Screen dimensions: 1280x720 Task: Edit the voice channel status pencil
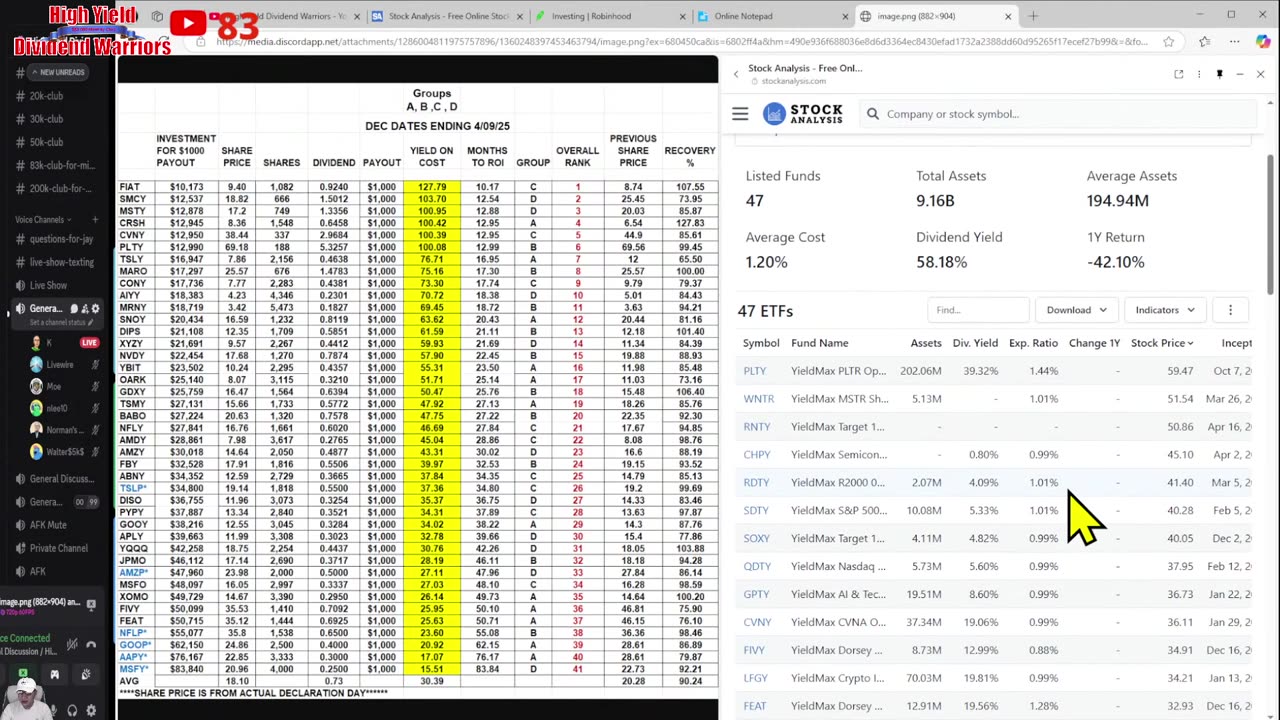(91, 322)
